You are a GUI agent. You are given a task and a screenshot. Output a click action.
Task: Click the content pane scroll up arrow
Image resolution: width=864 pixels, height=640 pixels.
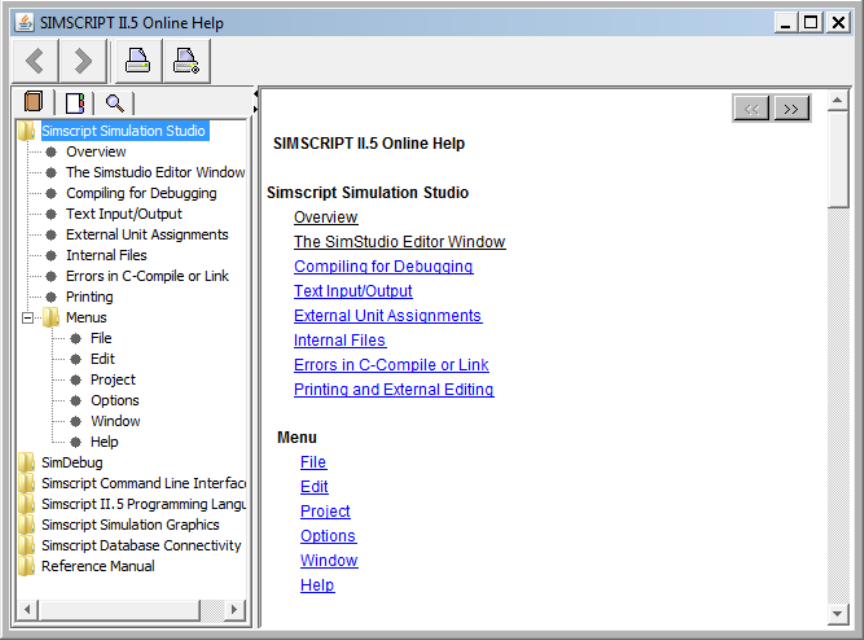(838, 100)
